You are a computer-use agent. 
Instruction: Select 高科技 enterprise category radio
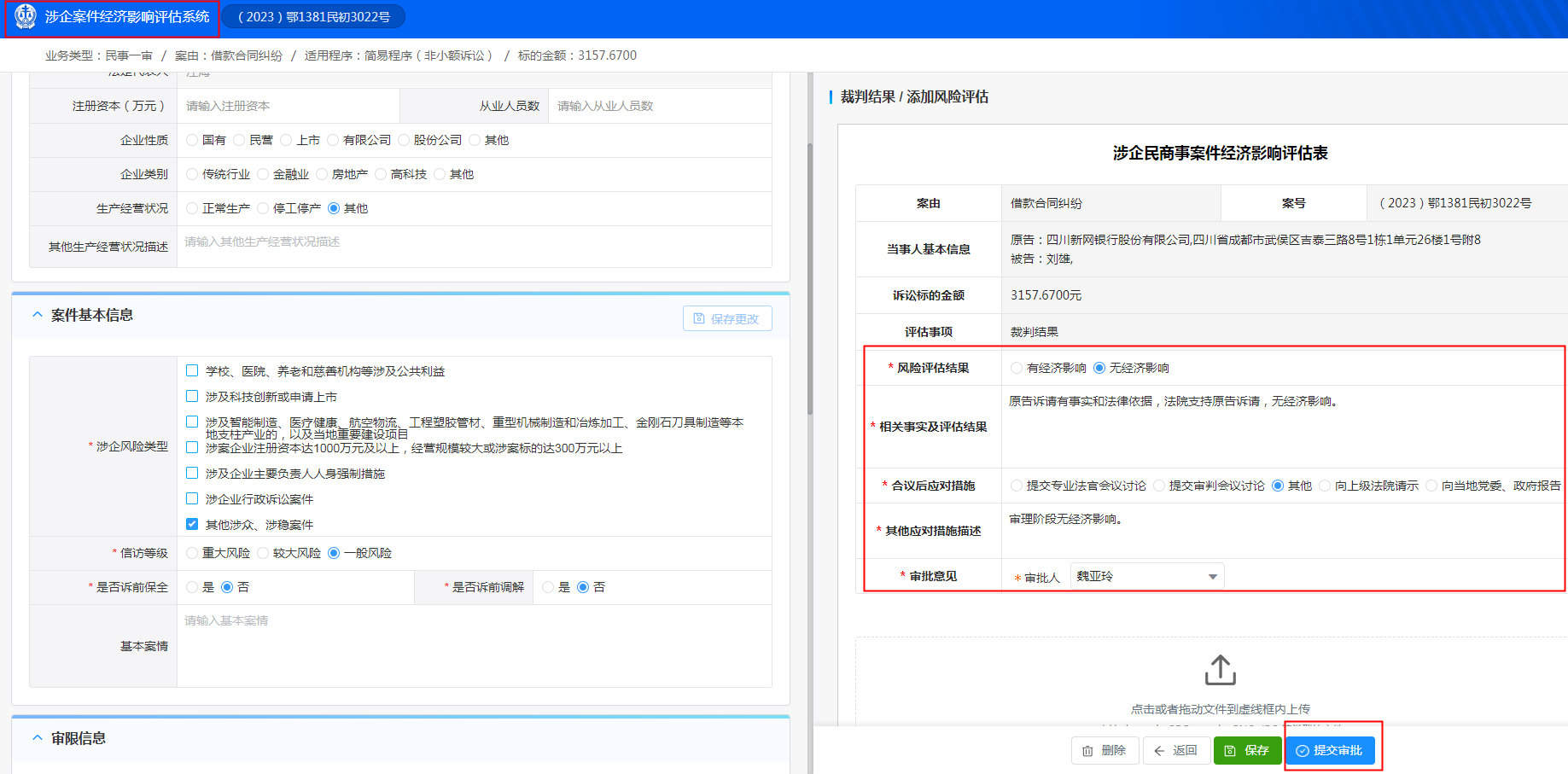381,174
